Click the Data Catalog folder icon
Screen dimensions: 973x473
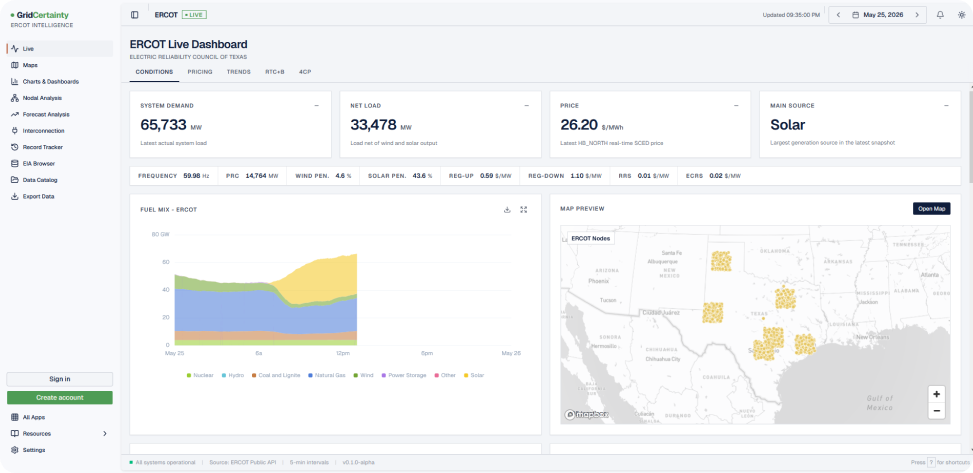[15, 180]
